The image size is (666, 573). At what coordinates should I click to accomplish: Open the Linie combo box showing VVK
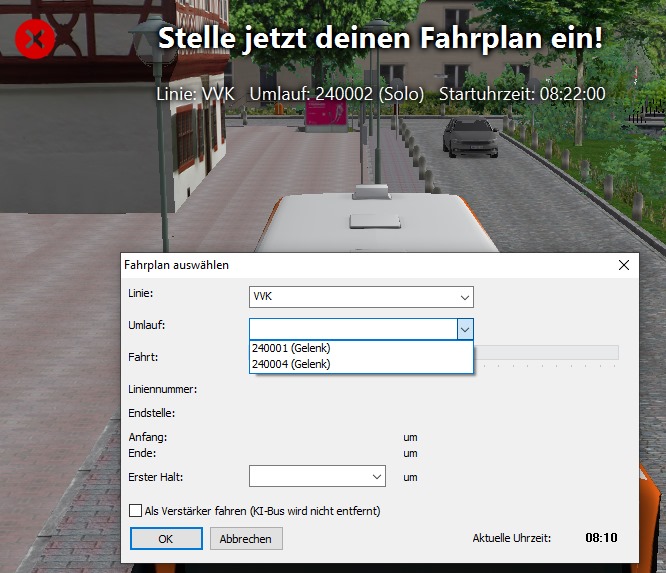pyautogui.click(x=361, y=297)
